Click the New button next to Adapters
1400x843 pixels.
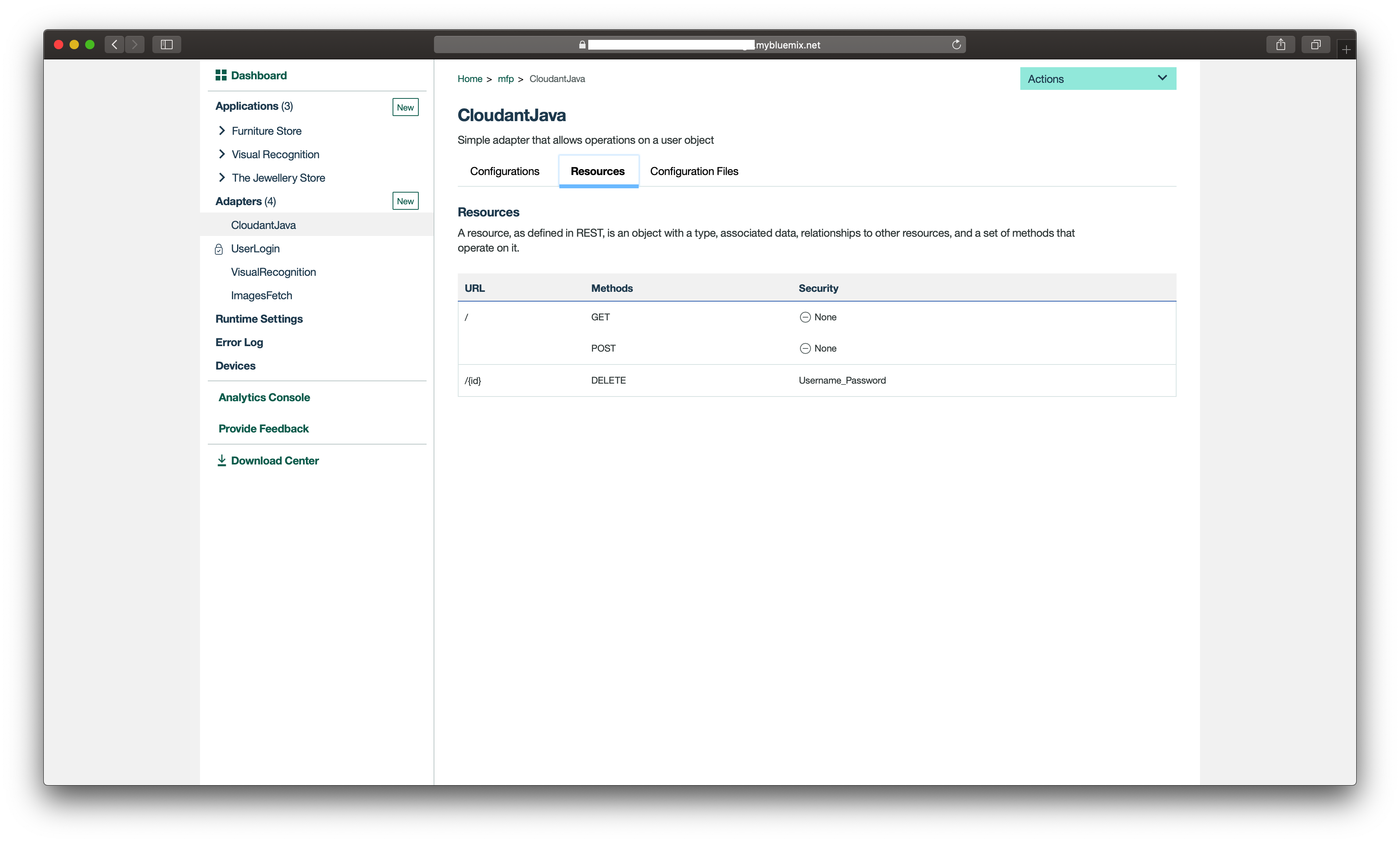(x=405, y=201)
